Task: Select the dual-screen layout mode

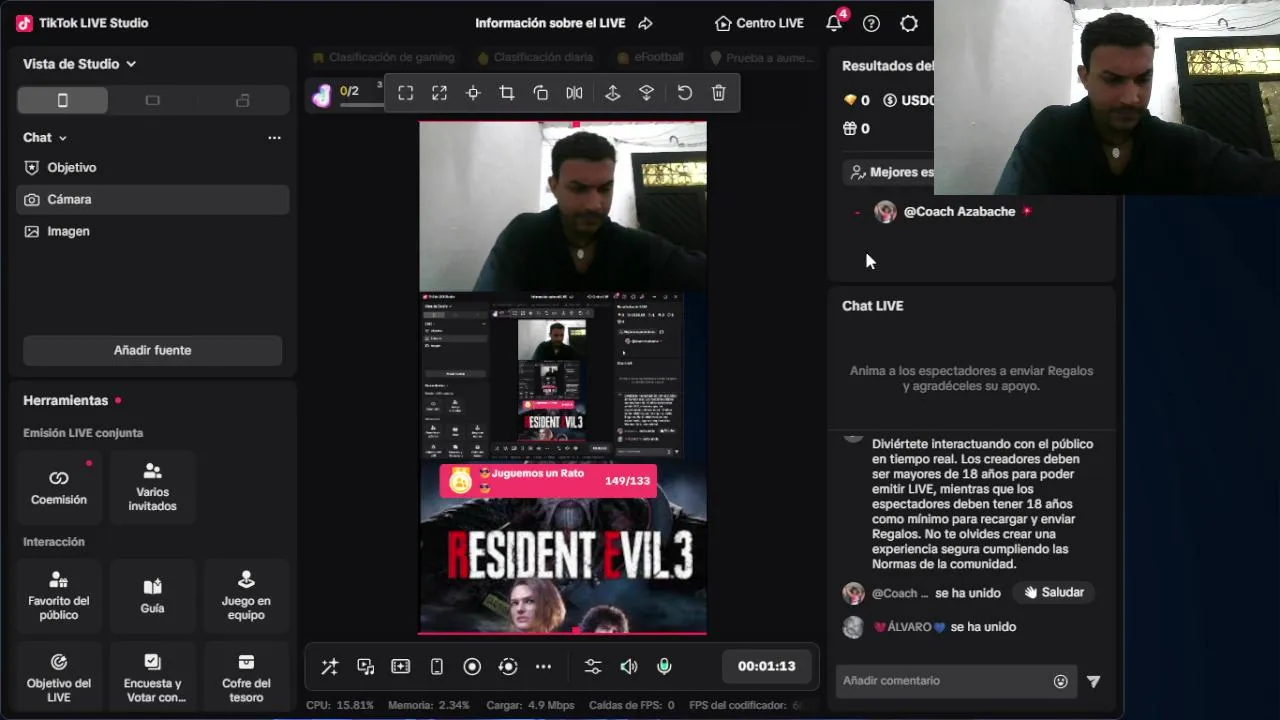Action: [x=242, y=100]
